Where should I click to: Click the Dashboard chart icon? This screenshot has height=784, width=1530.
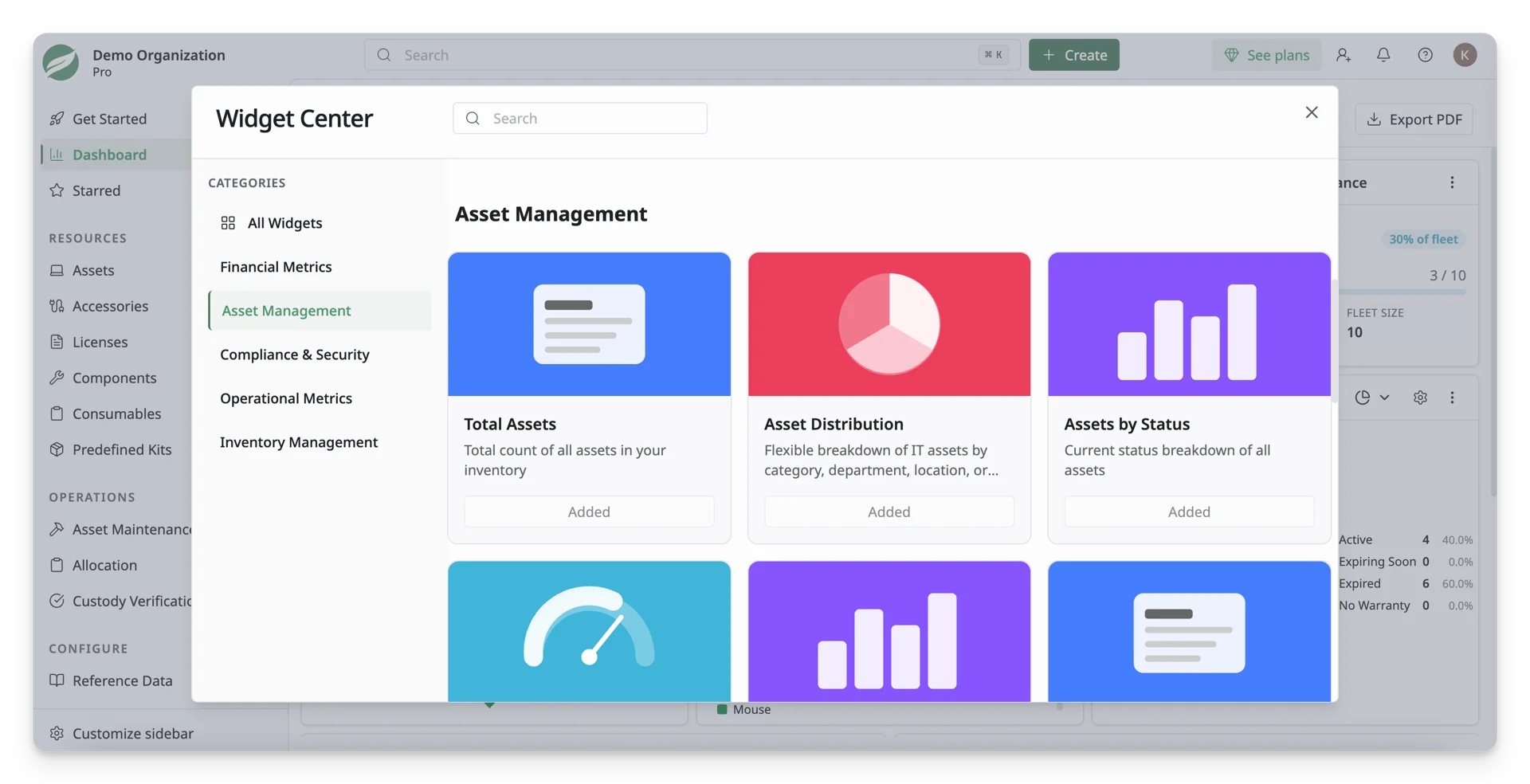[x=57, y=155]
